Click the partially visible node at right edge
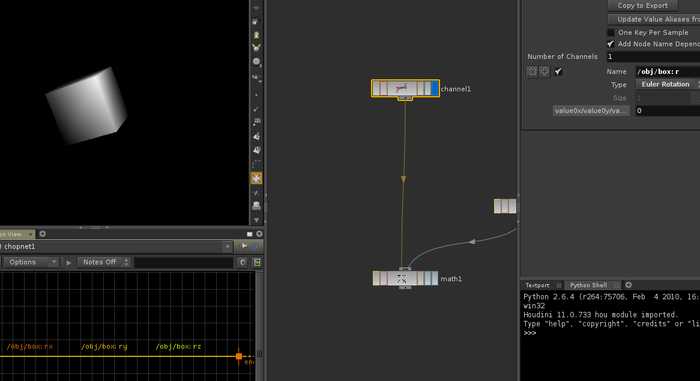The image size is (700, 381). point(505,206)
